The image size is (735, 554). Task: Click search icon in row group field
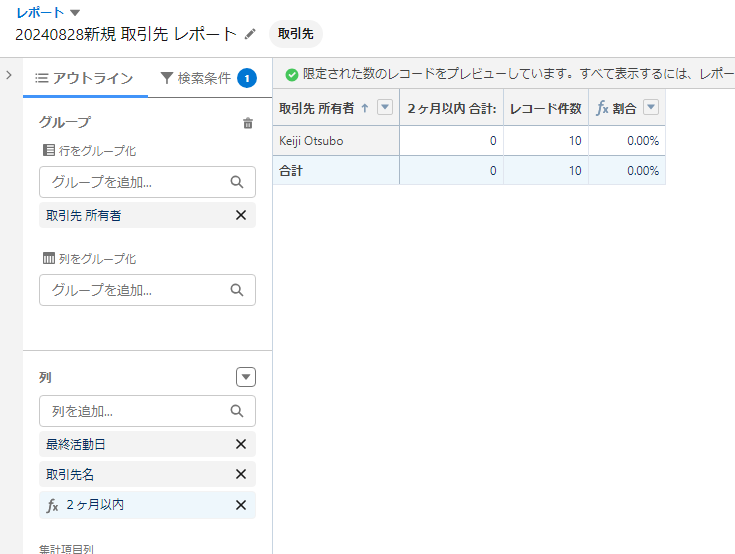237,182
